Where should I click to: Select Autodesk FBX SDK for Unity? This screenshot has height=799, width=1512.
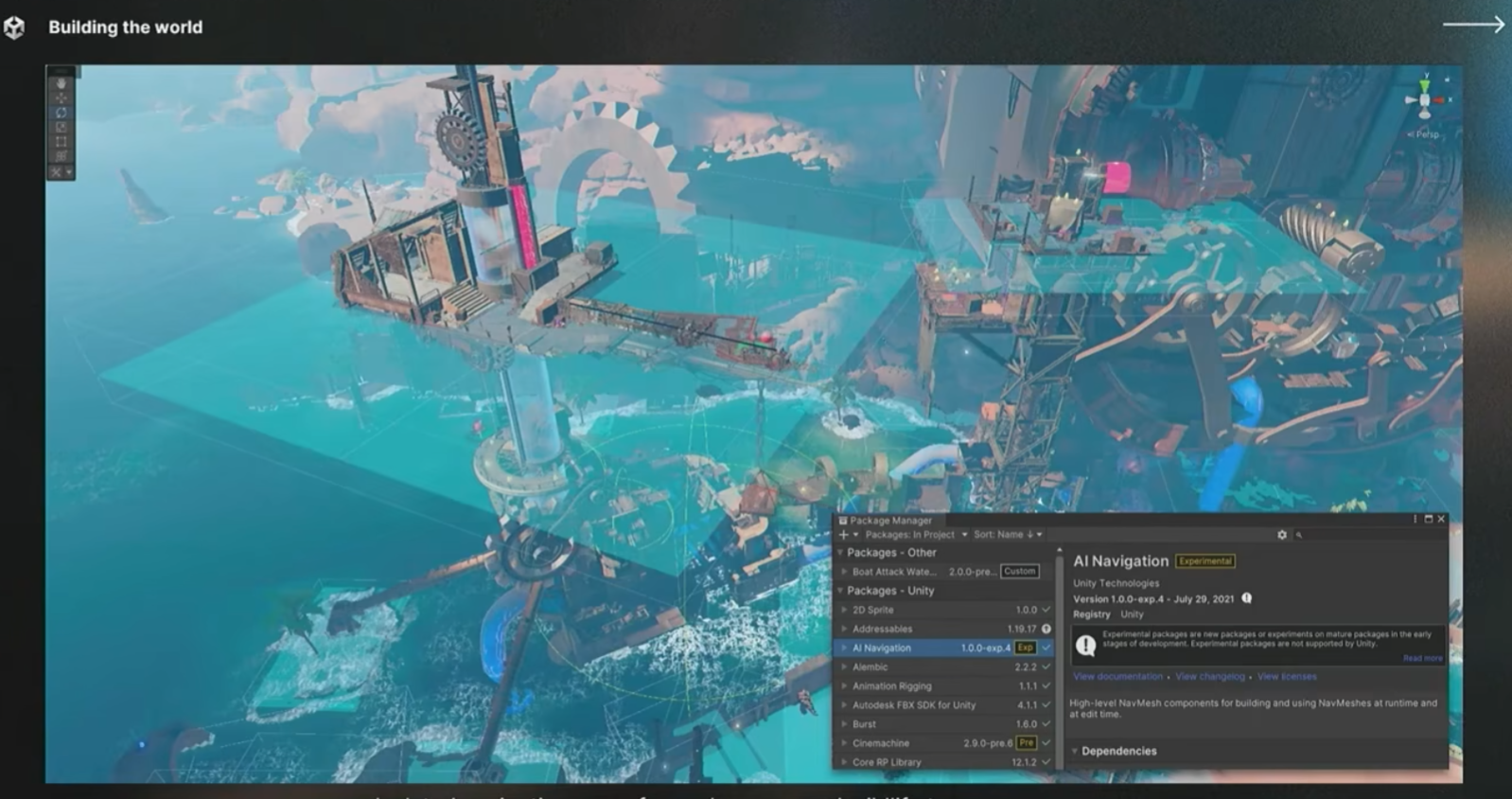(944, 705)
